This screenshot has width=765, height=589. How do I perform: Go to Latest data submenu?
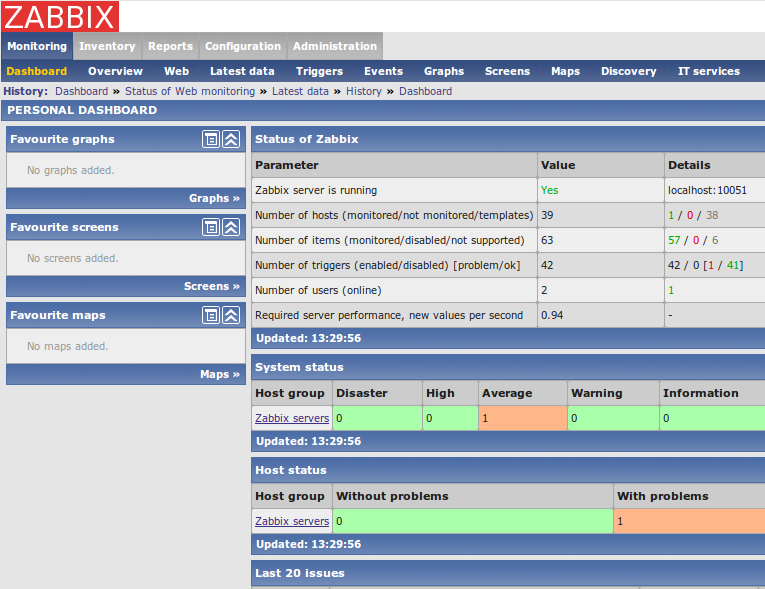pyautogui.click(x=242, y=71)
